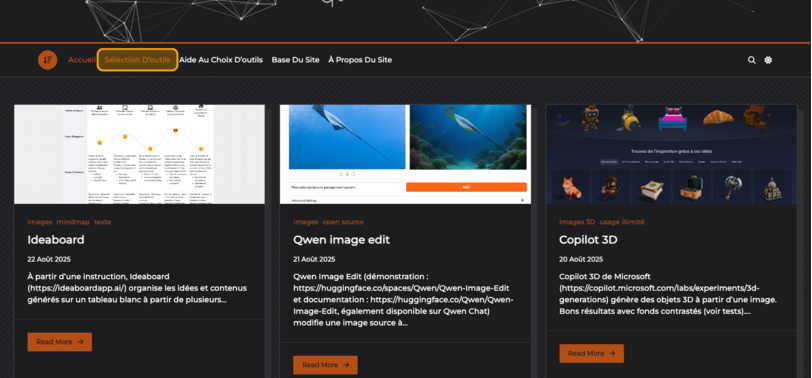Filter by the Images 3D tag

[577, 222]
